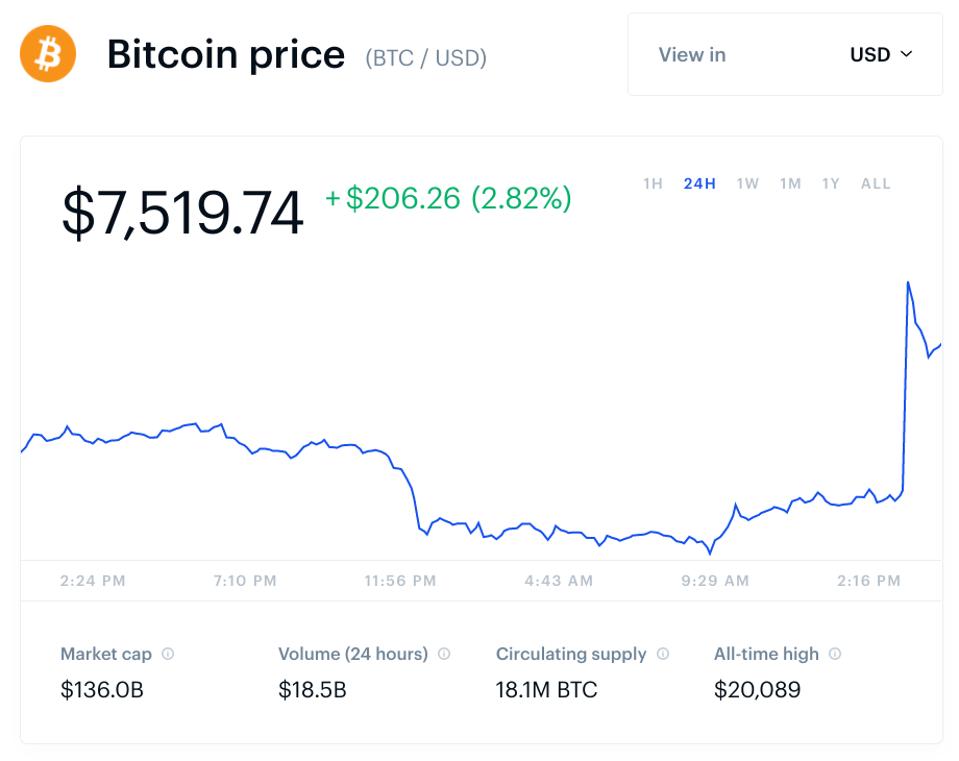This screenshot has height=761, width=959.
Task: Select the 1H time range
Action: click(652, 184)
